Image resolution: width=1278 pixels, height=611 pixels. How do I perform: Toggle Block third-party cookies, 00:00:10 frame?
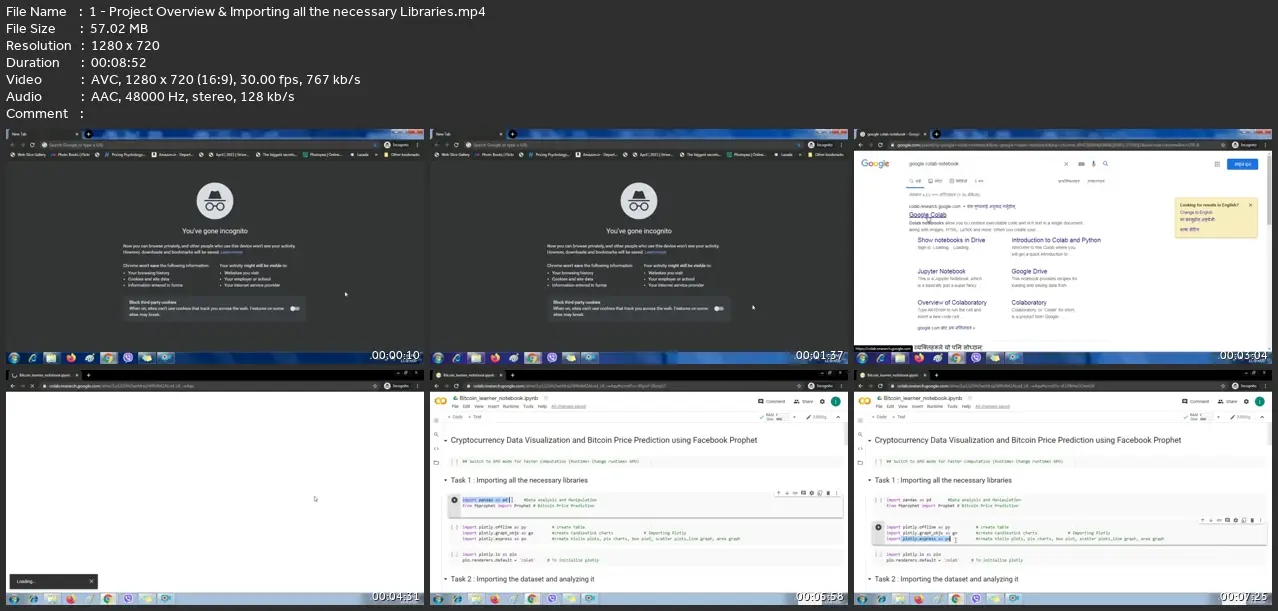coord(296,308)
